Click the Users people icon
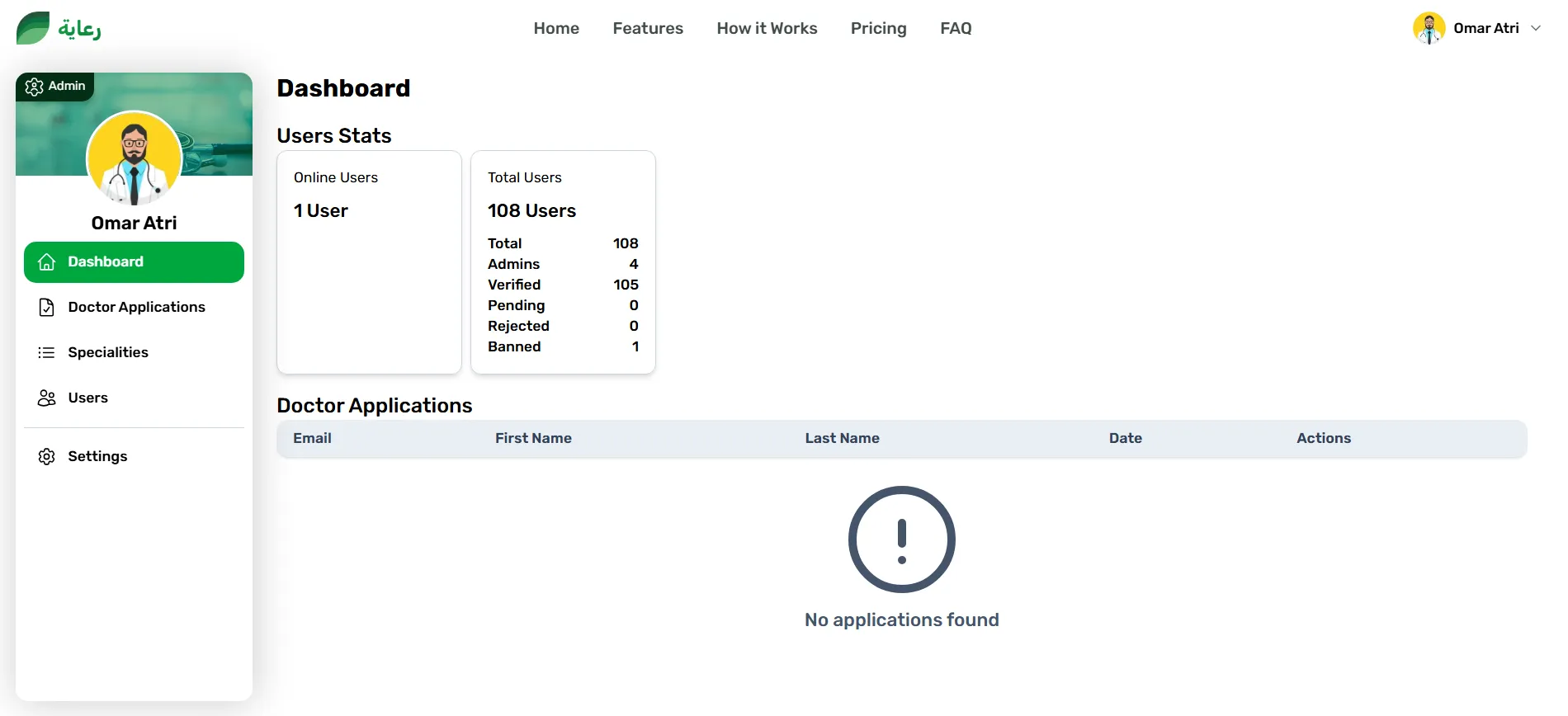Viewport: 1568px width, 716px height. (47, 398)
